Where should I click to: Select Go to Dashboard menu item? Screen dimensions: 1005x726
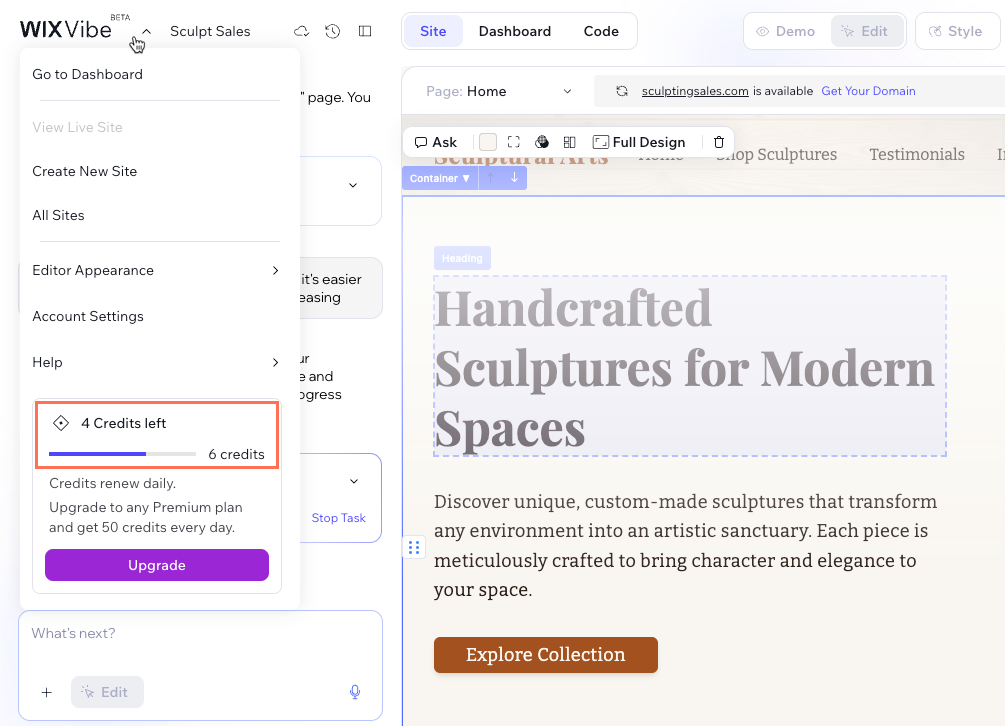tap(87, 74)
